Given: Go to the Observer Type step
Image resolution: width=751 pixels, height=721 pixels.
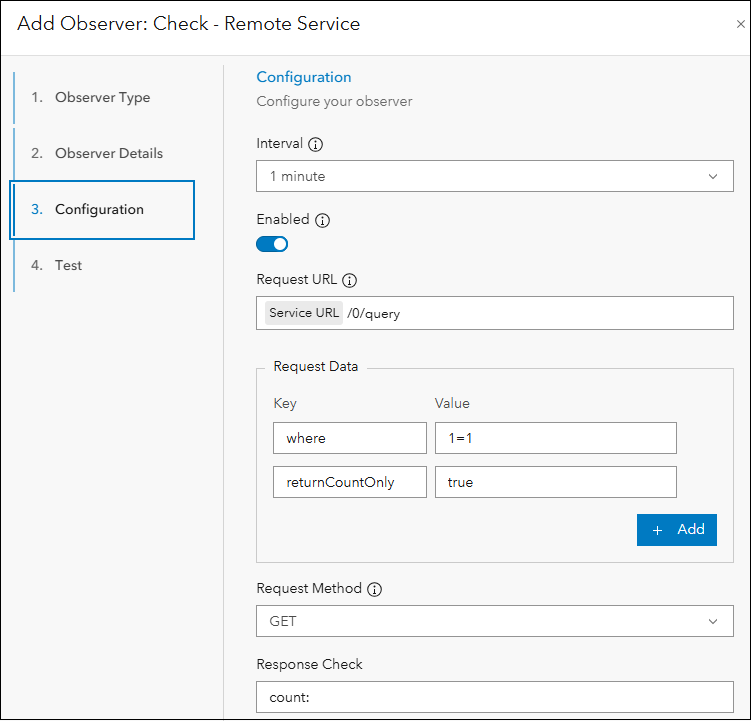Looking at the screenshot, I should [x=102, y=98].
